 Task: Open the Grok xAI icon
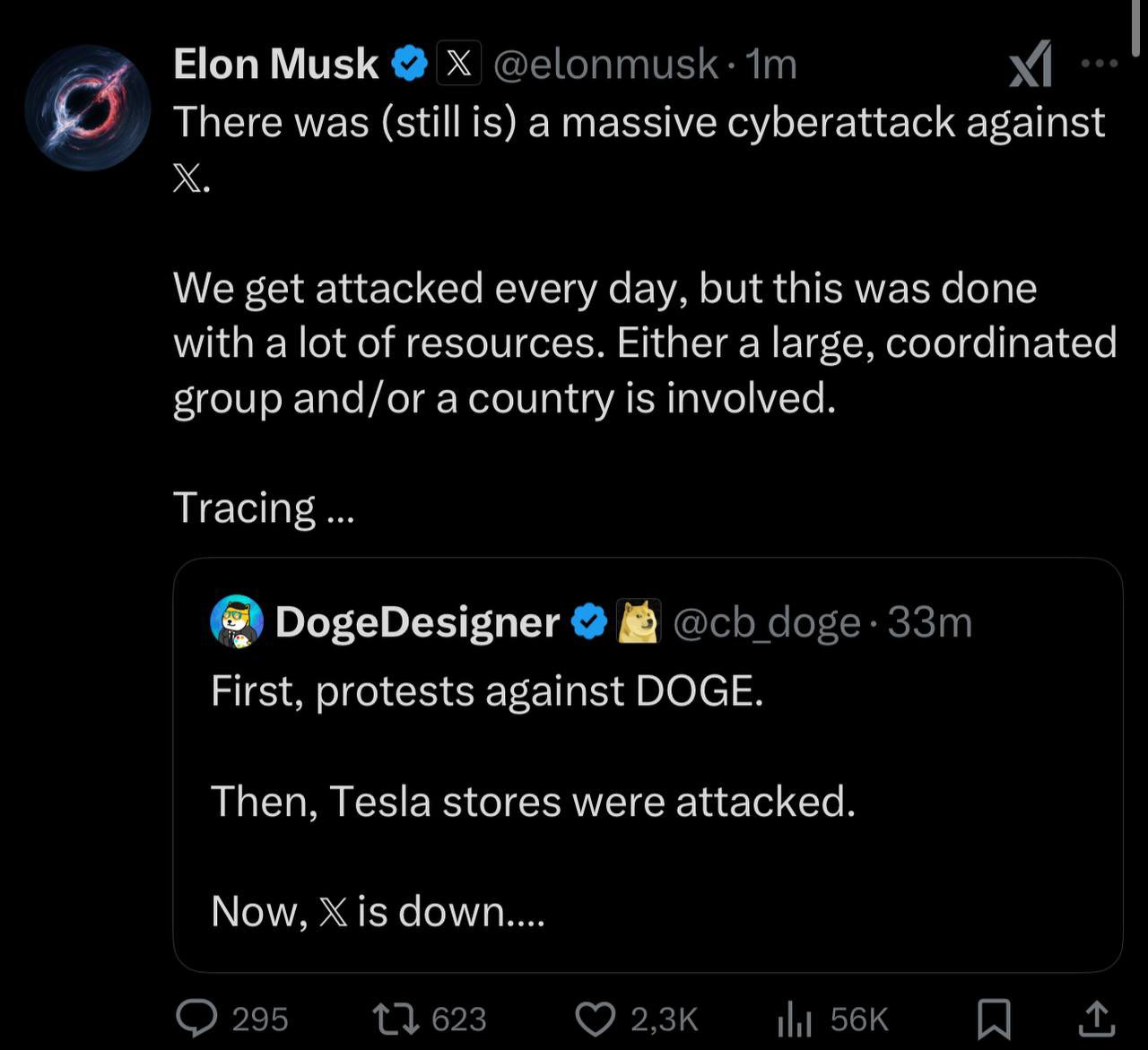1031,66
